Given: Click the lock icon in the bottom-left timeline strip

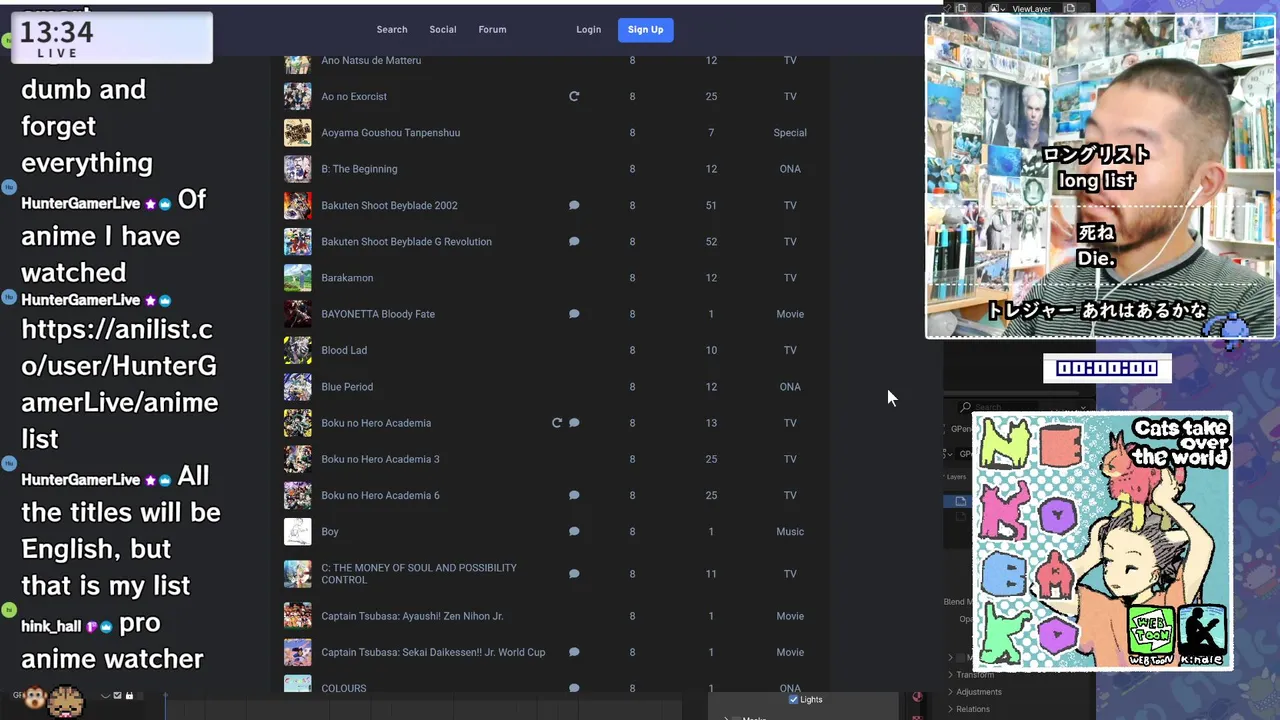Looking at the screenshot, I should click(129, 695).
